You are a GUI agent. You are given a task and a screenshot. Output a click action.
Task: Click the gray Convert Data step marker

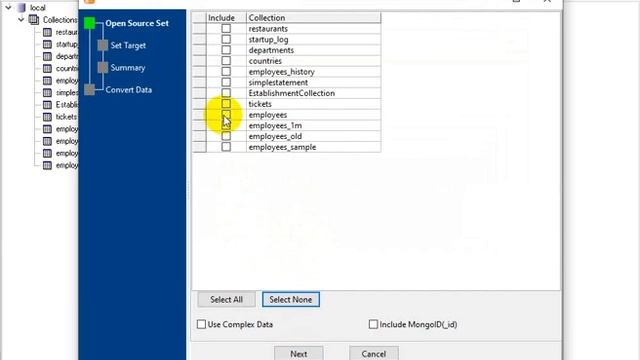(x=89, y=90)
